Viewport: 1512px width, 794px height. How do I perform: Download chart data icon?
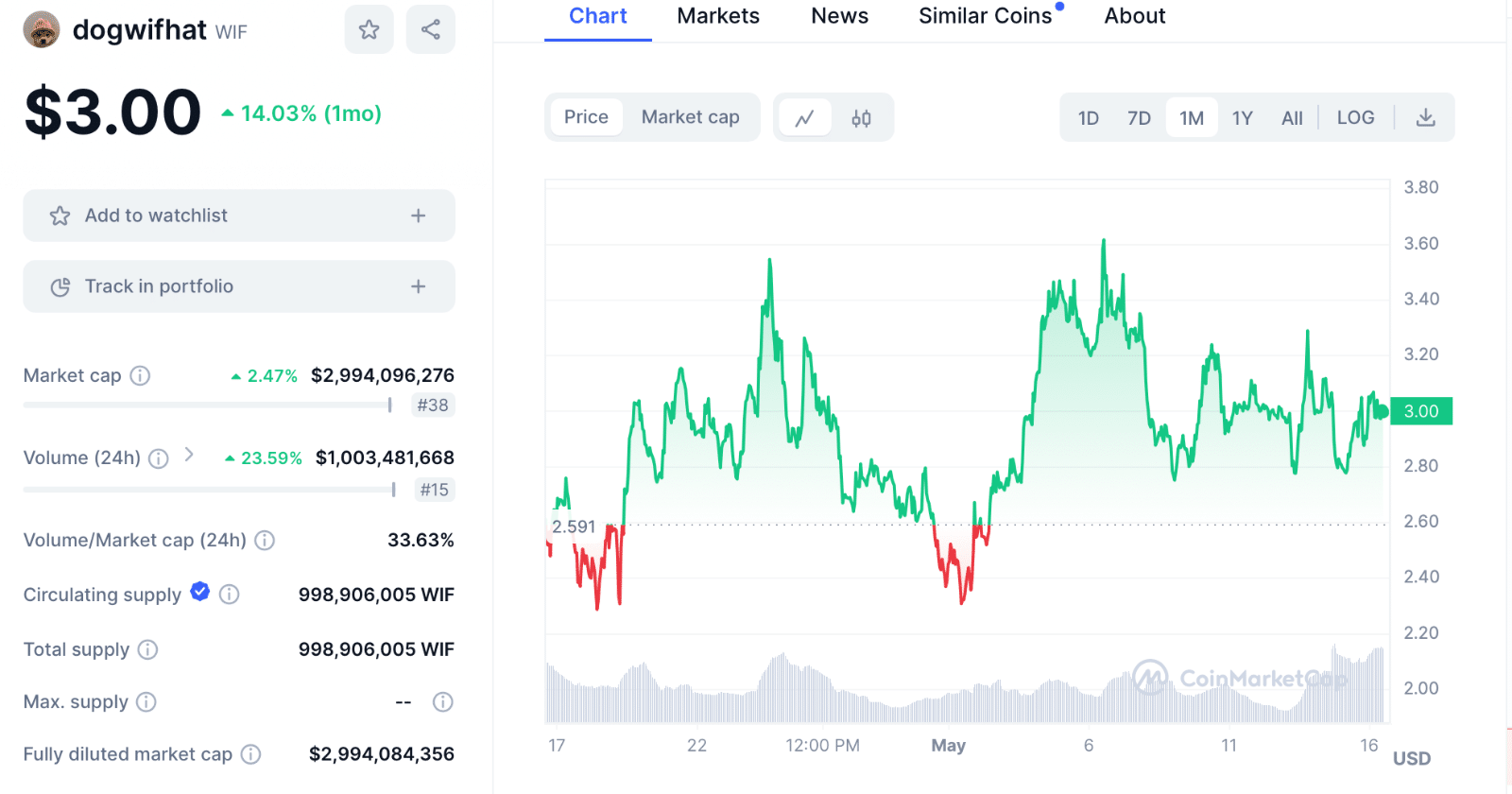coord(1426,117)
